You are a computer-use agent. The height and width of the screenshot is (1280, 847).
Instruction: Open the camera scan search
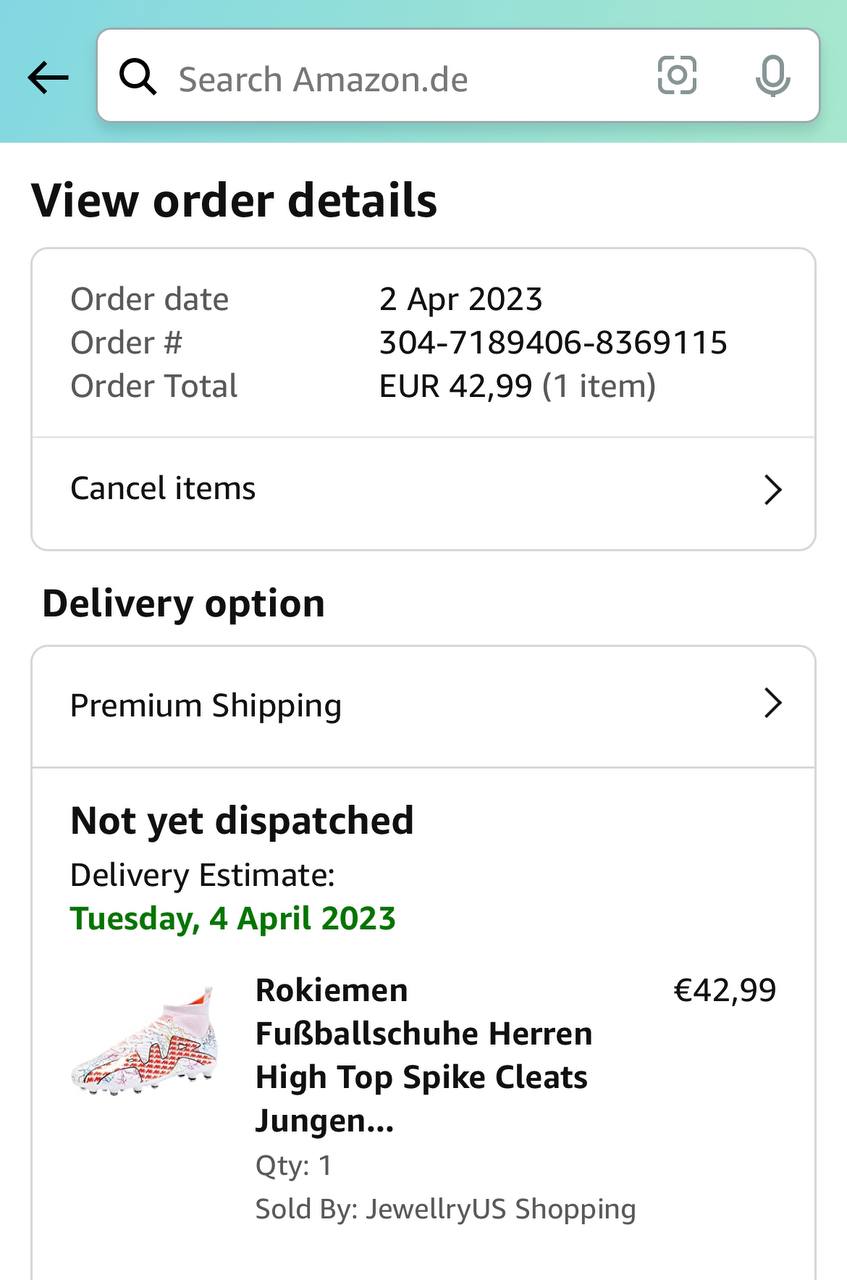pos(677,76)
